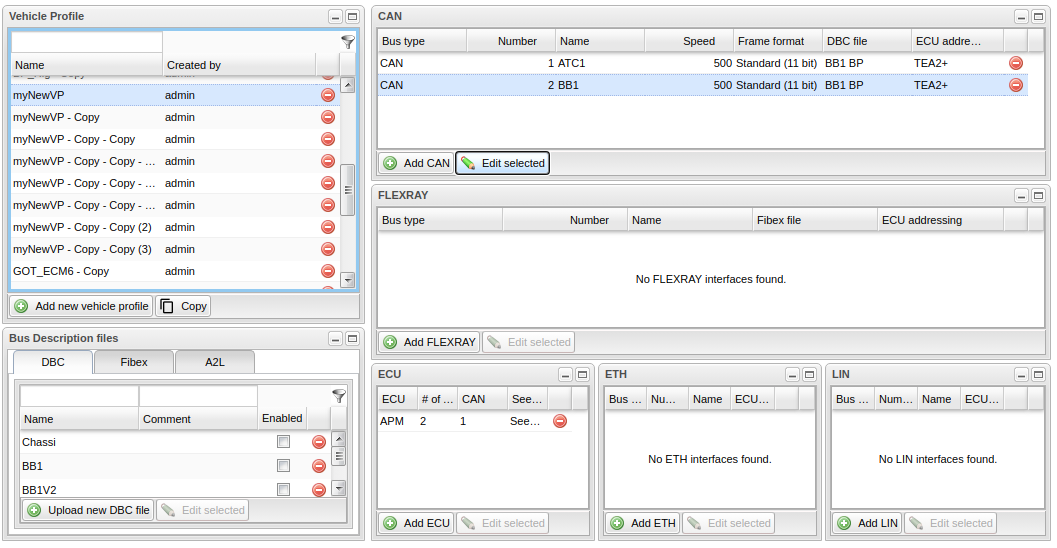The width and height of the screenshot is (1057, 548).
Task: Open filter icon in Vehicle Profile panel
Action: tap(347, 42)
